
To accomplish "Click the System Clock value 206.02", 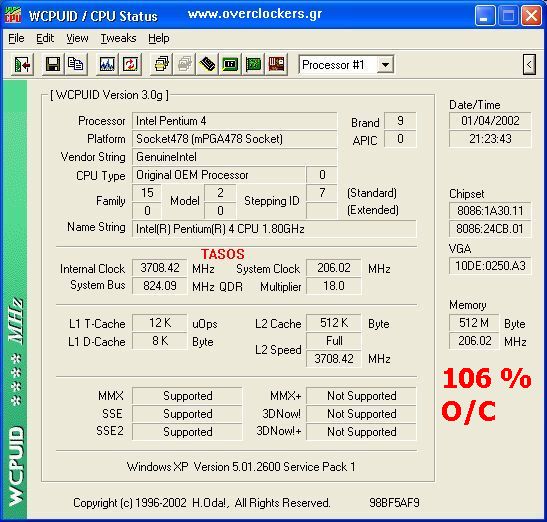I will pyautogui.click(x=334, y=268).
